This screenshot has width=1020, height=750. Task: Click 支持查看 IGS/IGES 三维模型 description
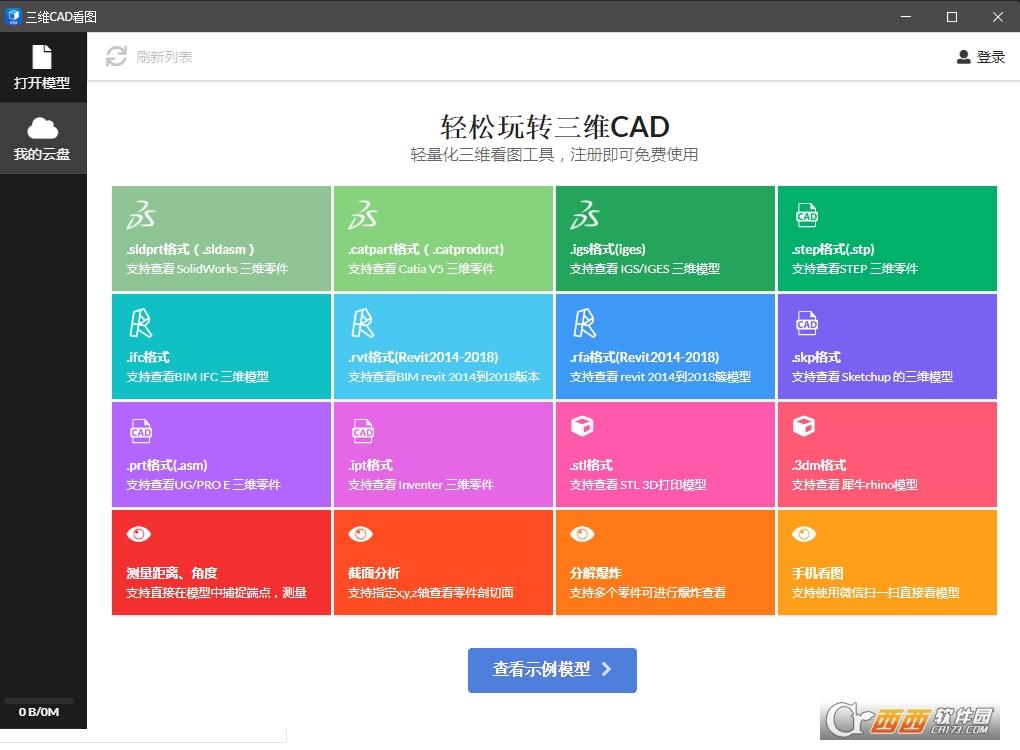point(645,269)
